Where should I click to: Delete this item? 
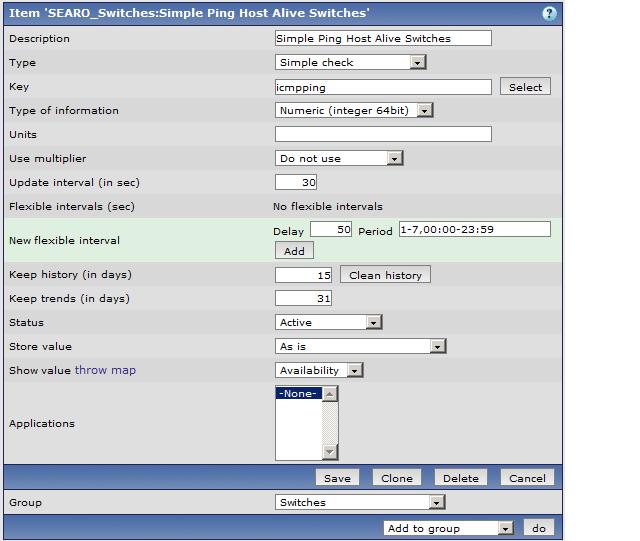461,478
